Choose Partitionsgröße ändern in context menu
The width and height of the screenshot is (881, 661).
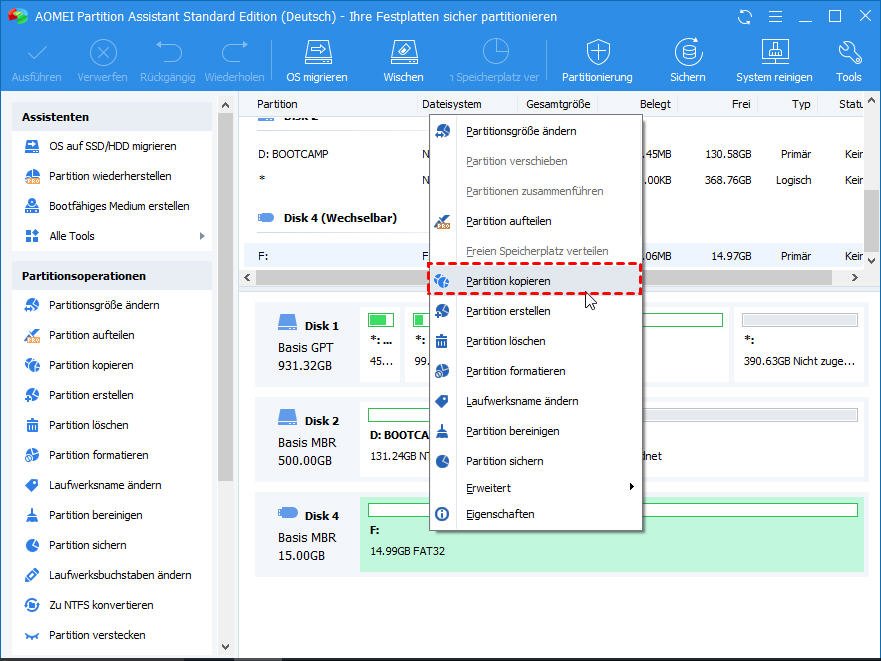(535, 131)
